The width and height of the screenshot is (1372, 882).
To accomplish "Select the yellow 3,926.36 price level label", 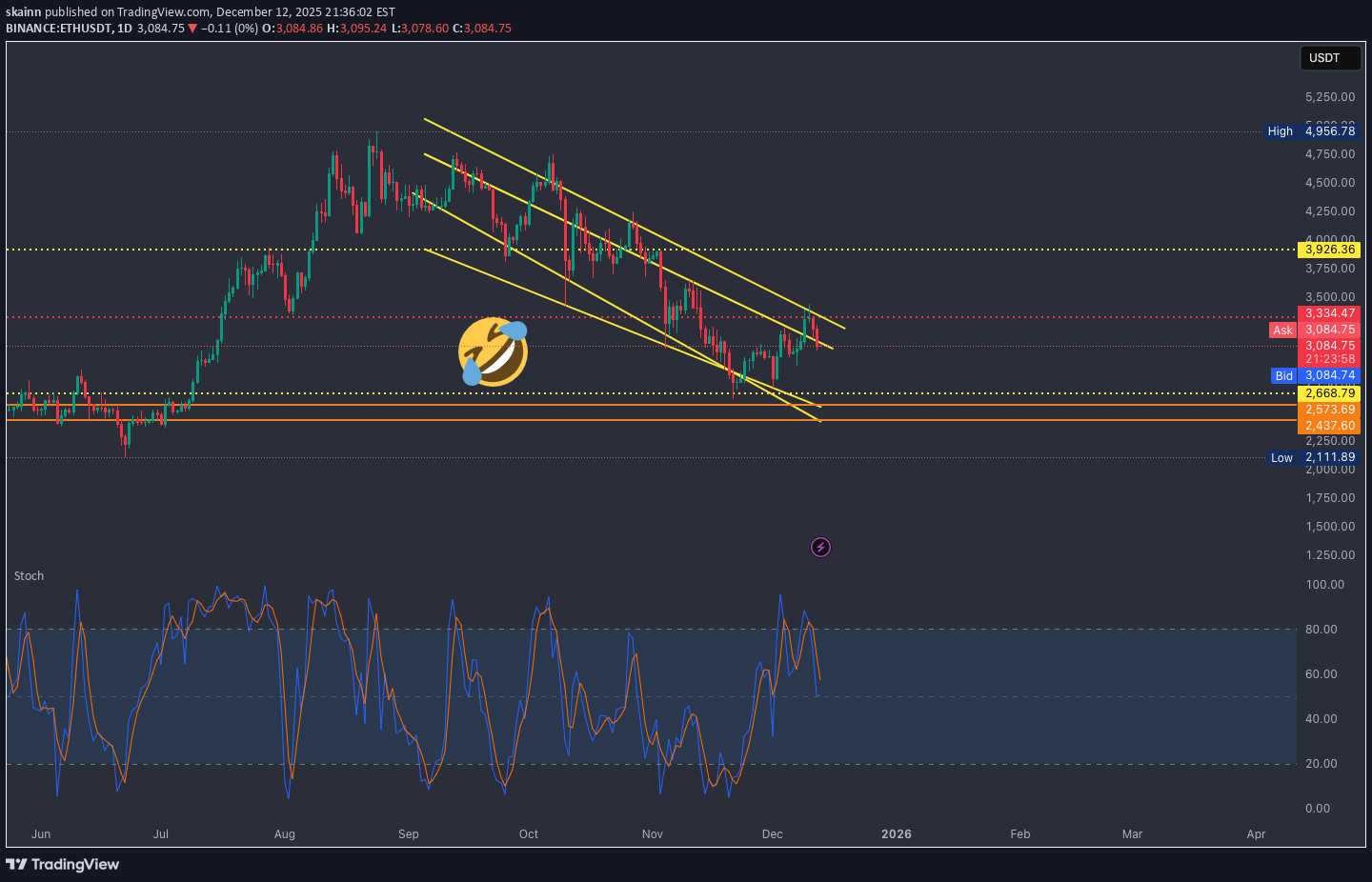I will pos(1329,250).
